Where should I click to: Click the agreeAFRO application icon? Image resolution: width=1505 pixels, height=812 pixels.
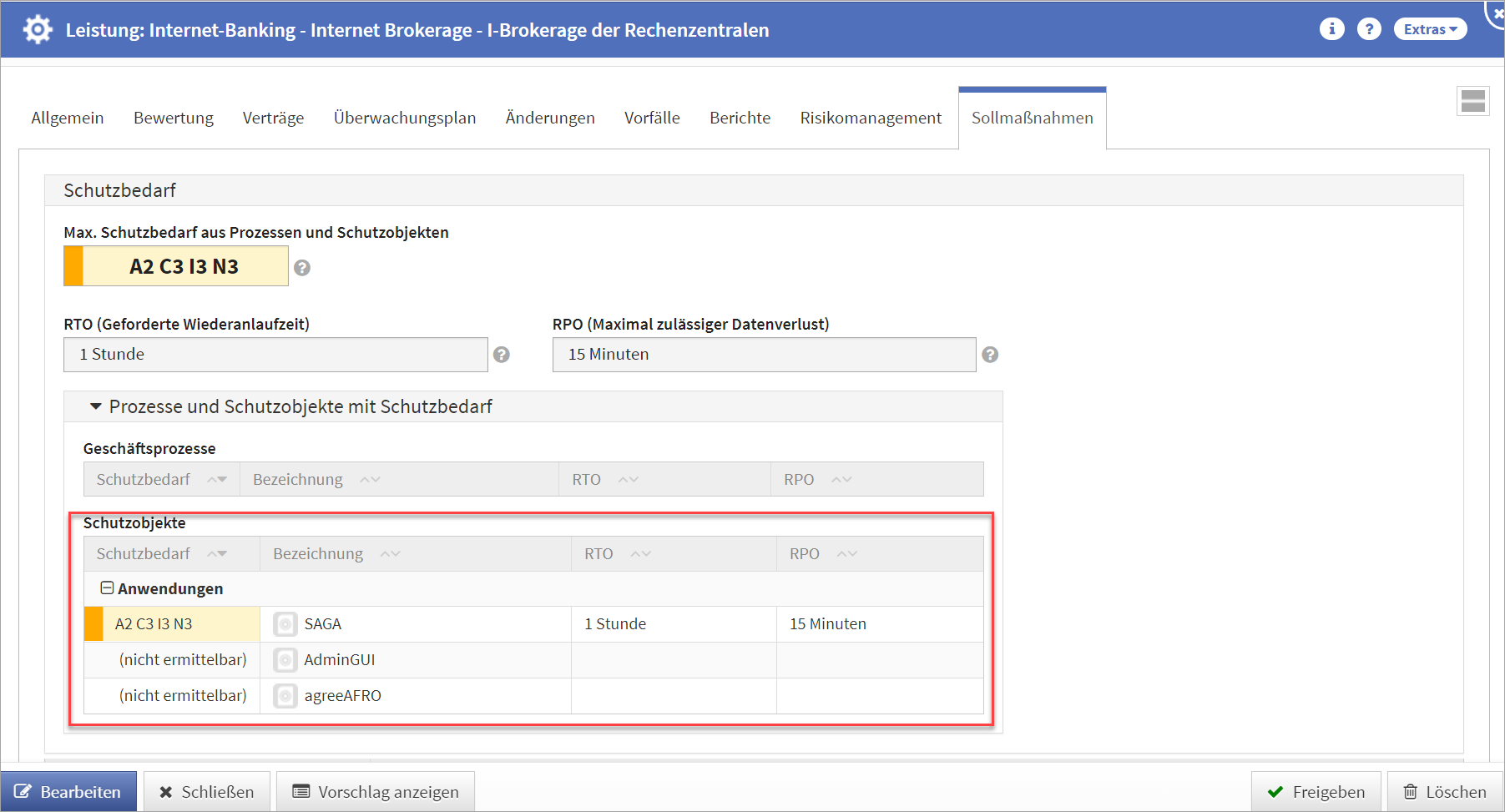point(285,696)
